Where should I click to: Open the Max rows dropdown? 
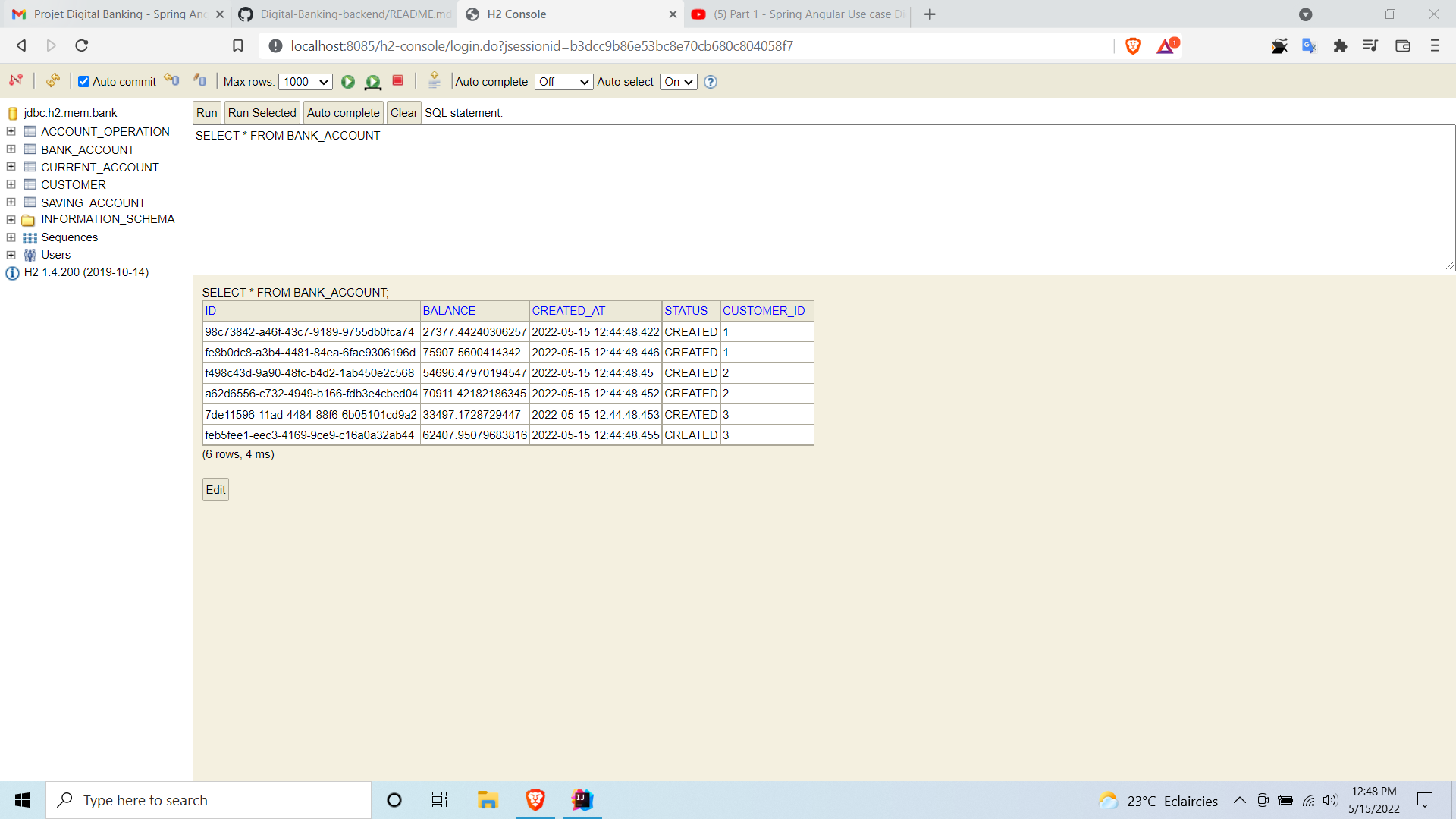[304, 82]
